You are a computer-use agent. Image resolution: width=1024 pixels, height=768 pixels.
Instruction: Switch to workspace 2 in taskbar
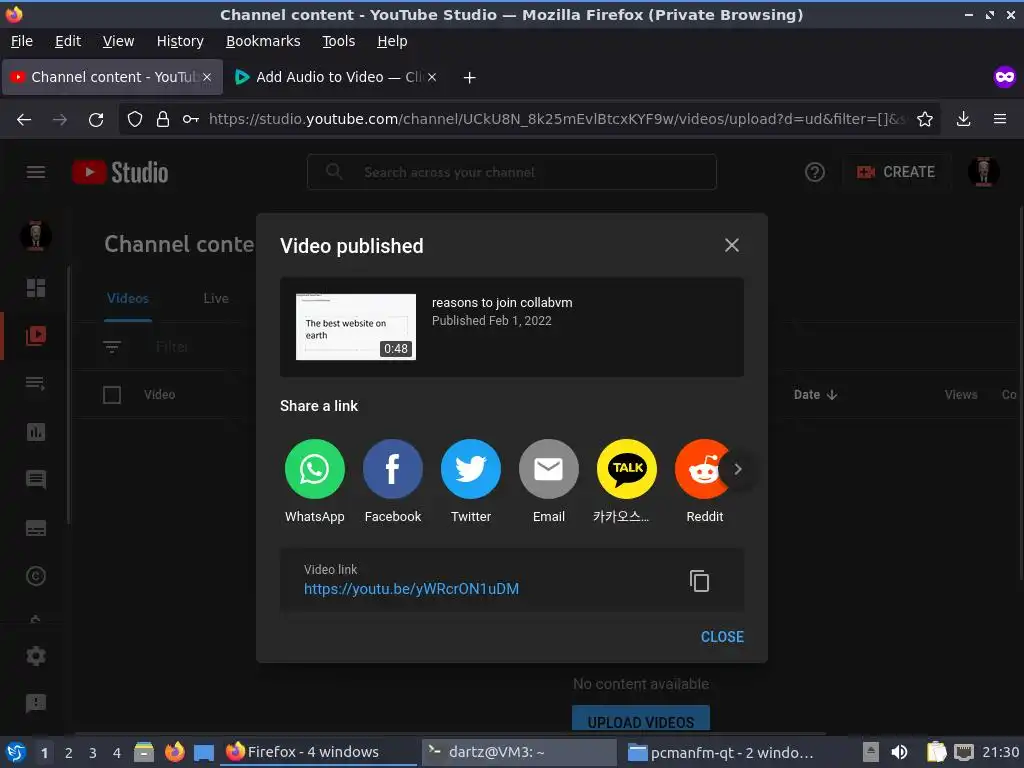pos(69,752)
